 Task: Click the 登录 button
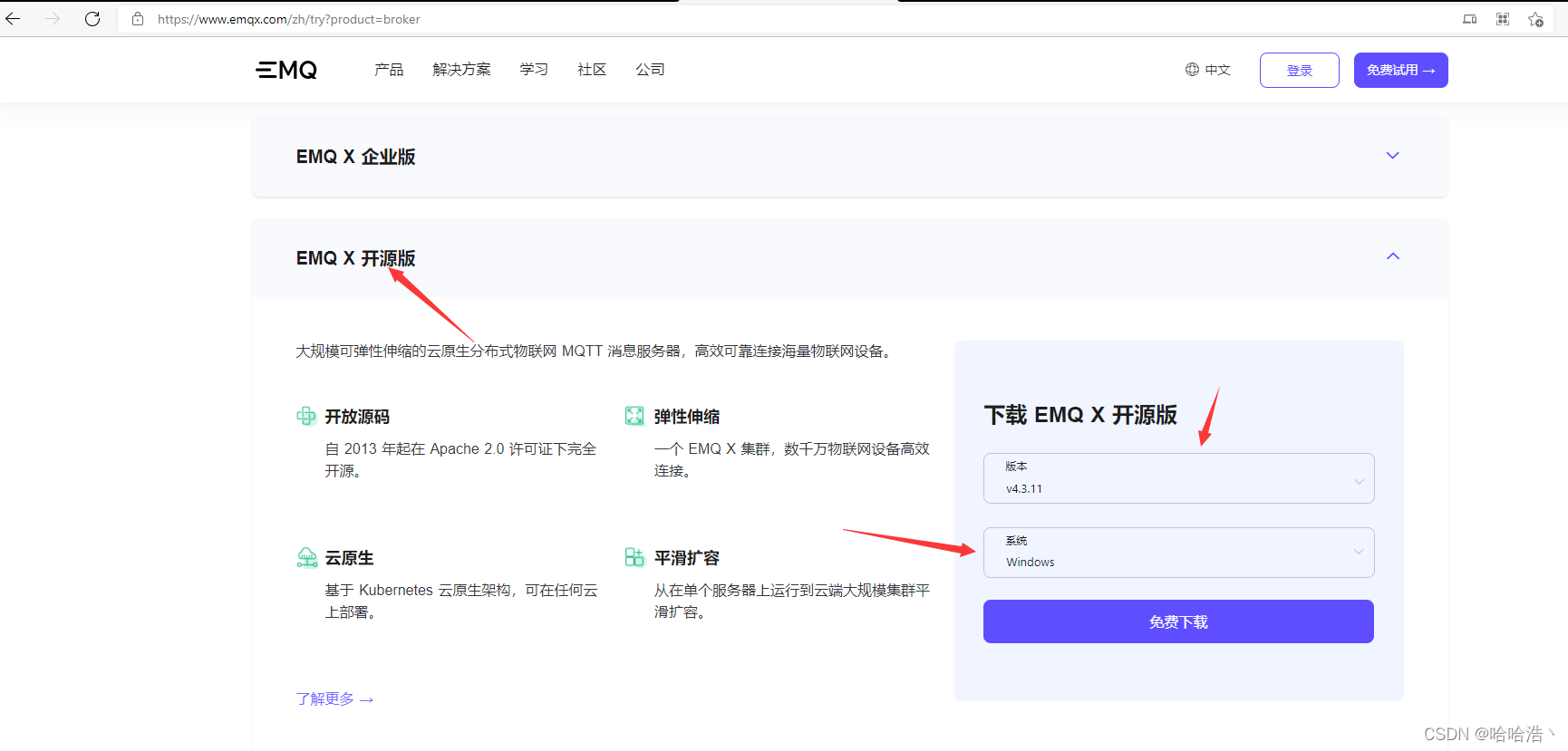coord(1300,70)
